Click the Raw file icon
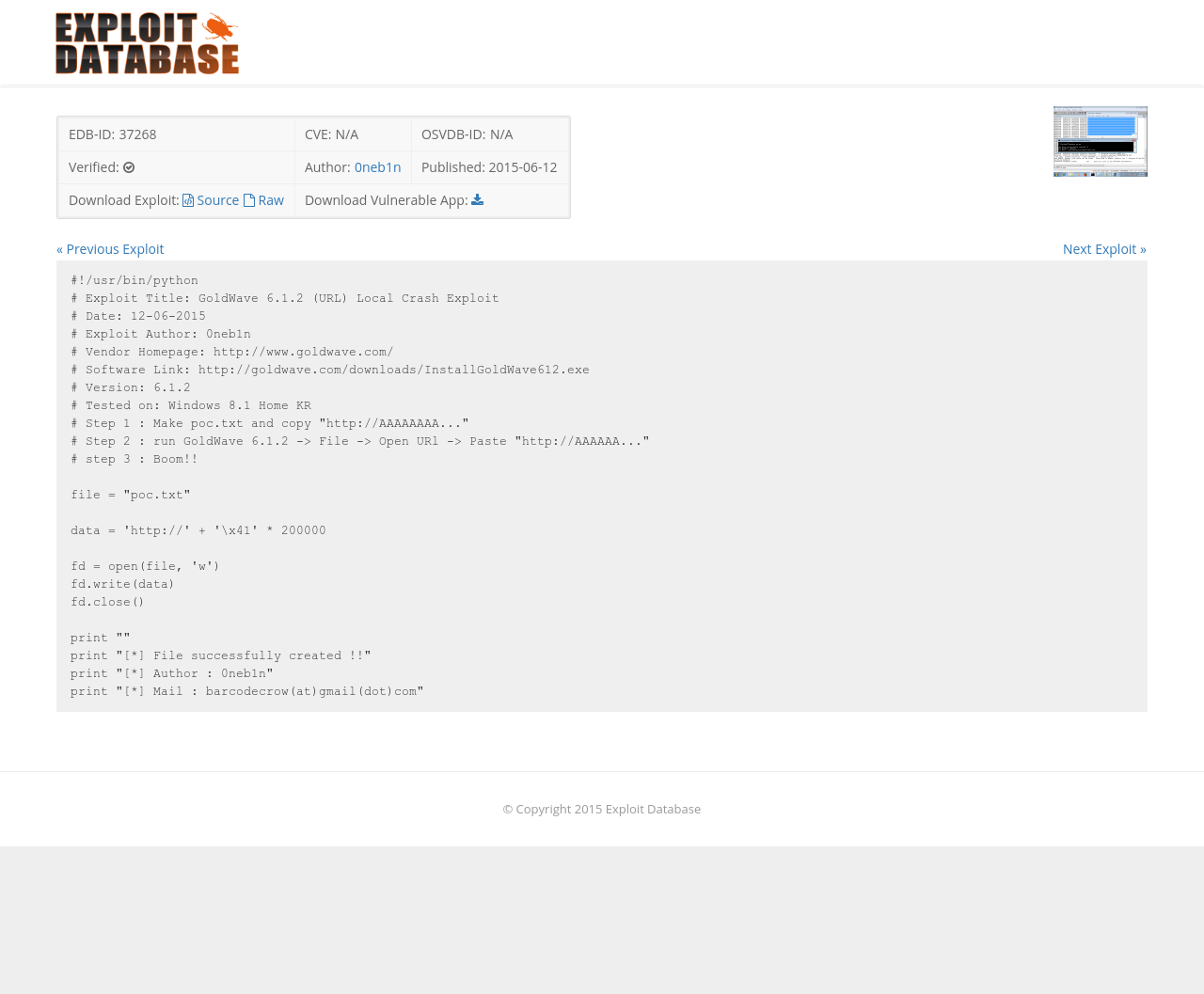This screenshot has height=994, width=1204. pyautogui.click(x=249, y=200)
